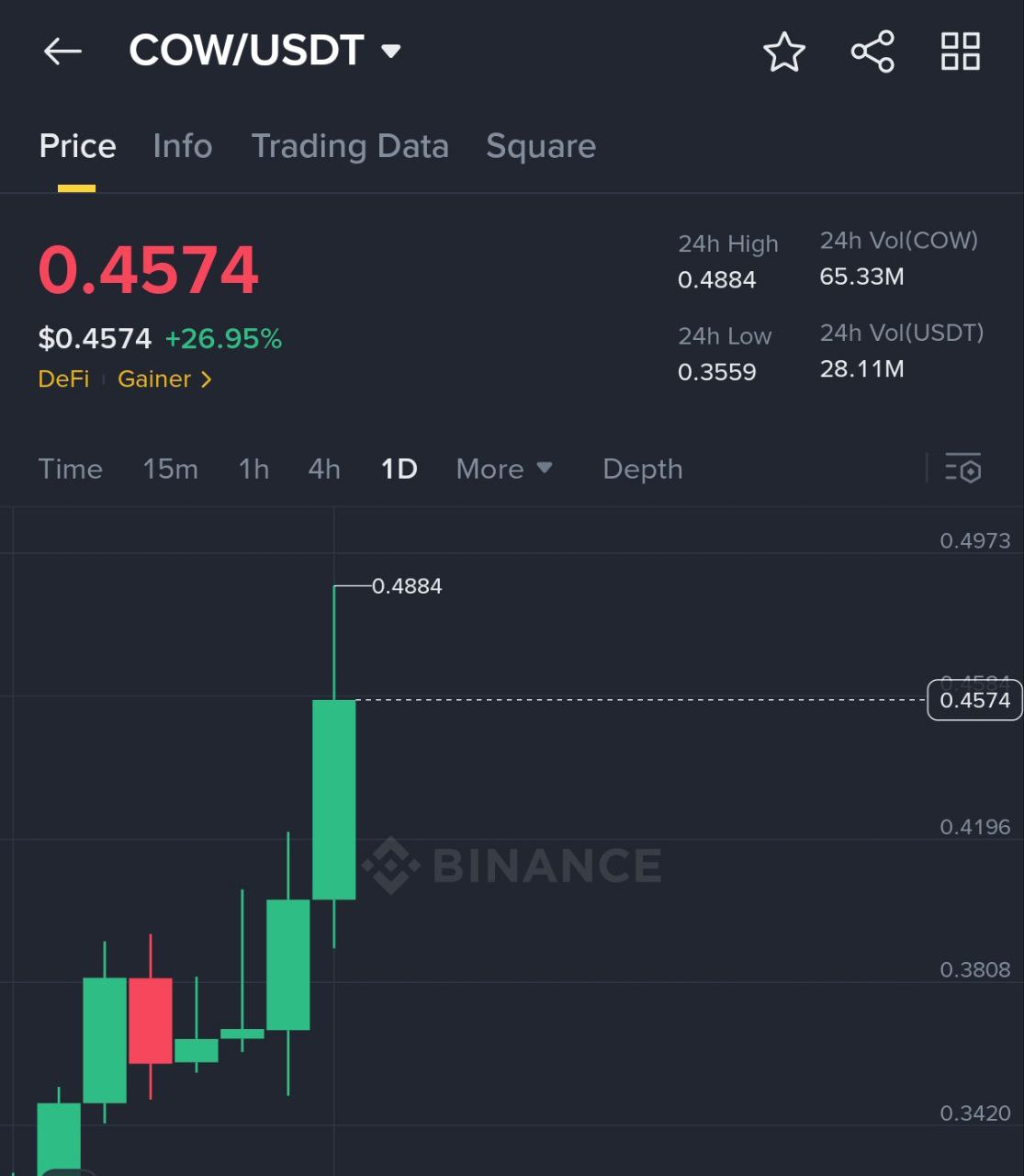Open the Gainer ranking chevron
1024x1176 pixels.
pyautogui.click(x=207, y=379)
